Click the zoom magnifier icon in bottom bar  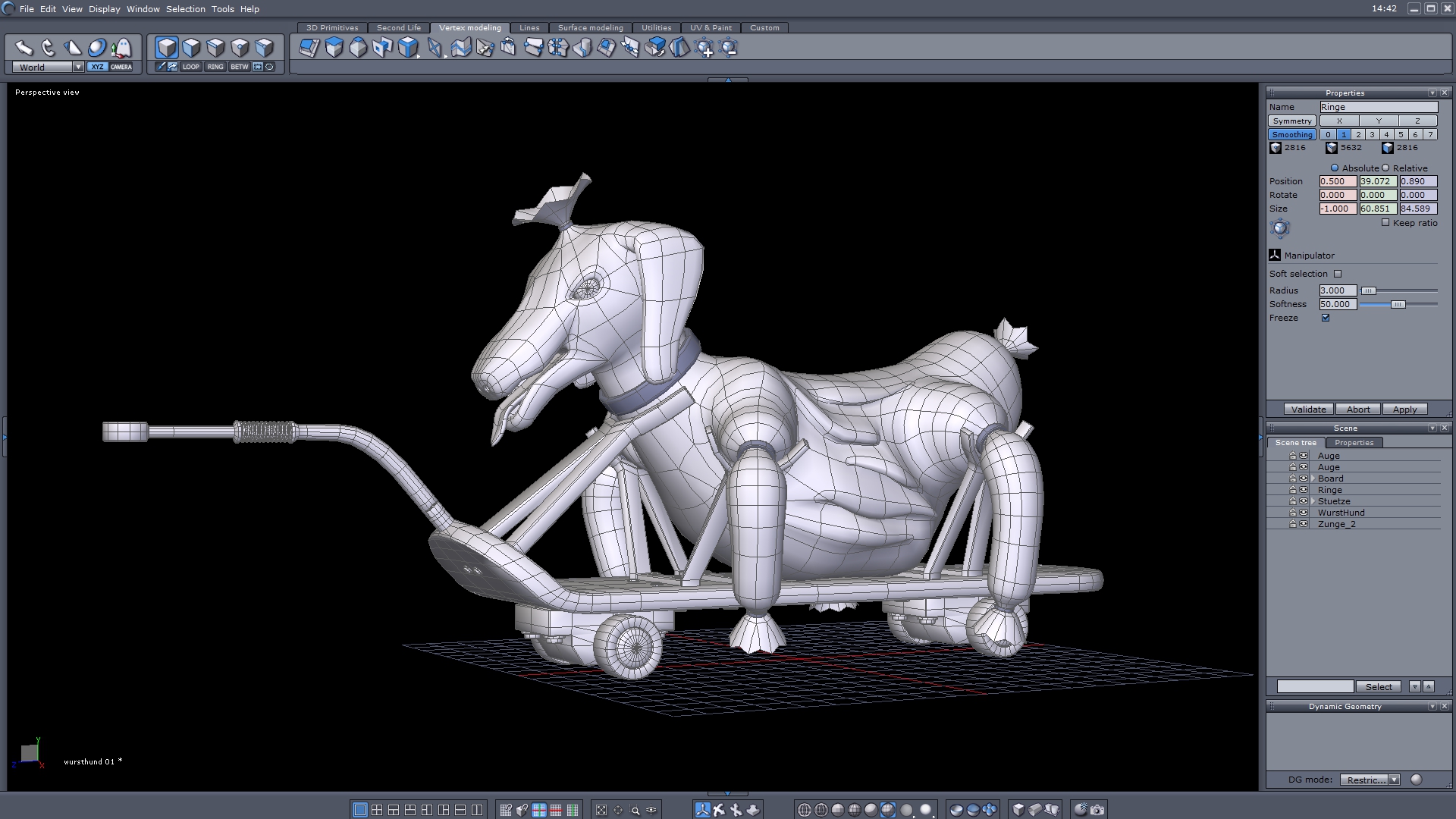tap(635, 810)
